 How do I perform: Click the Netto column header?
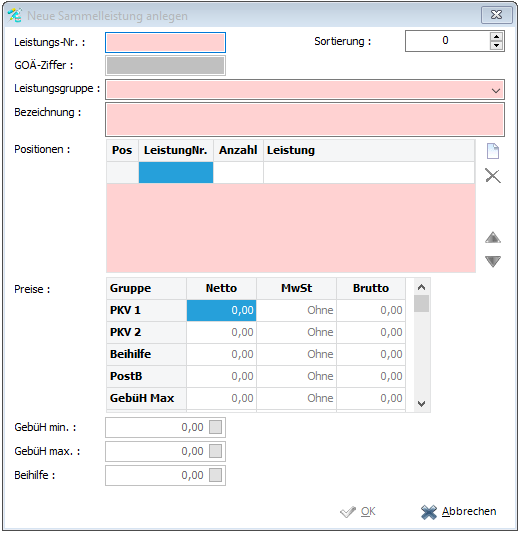tap(221, 288)
